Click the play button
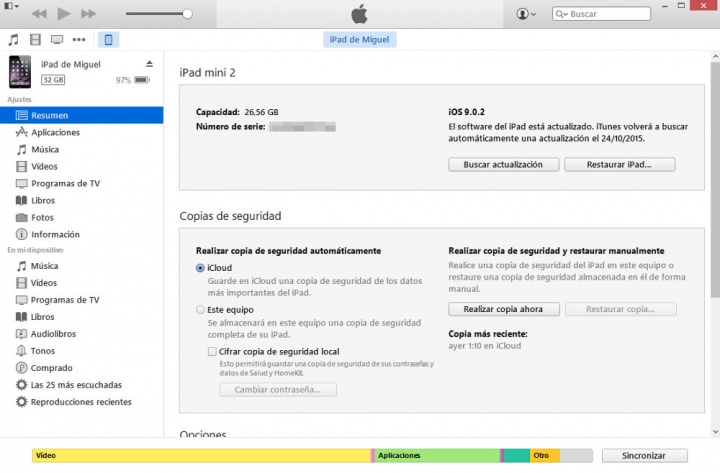The width and height of the screenshot is (720, 473). 64,13
